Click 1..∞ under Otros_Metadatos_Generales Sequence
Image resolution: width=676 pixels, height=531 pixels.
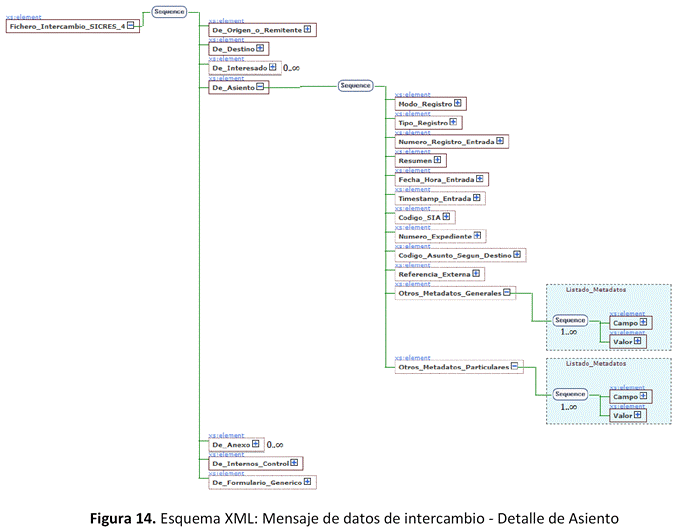(569, 332)
